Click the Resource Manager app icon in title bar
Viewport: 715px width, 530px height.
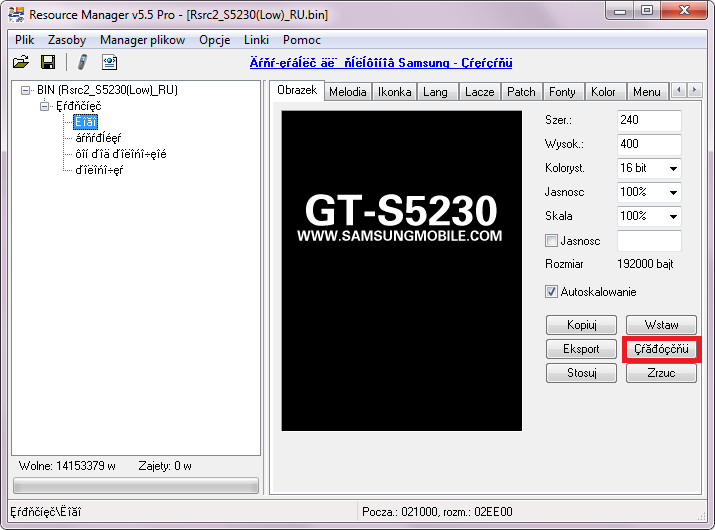(16, 14)
